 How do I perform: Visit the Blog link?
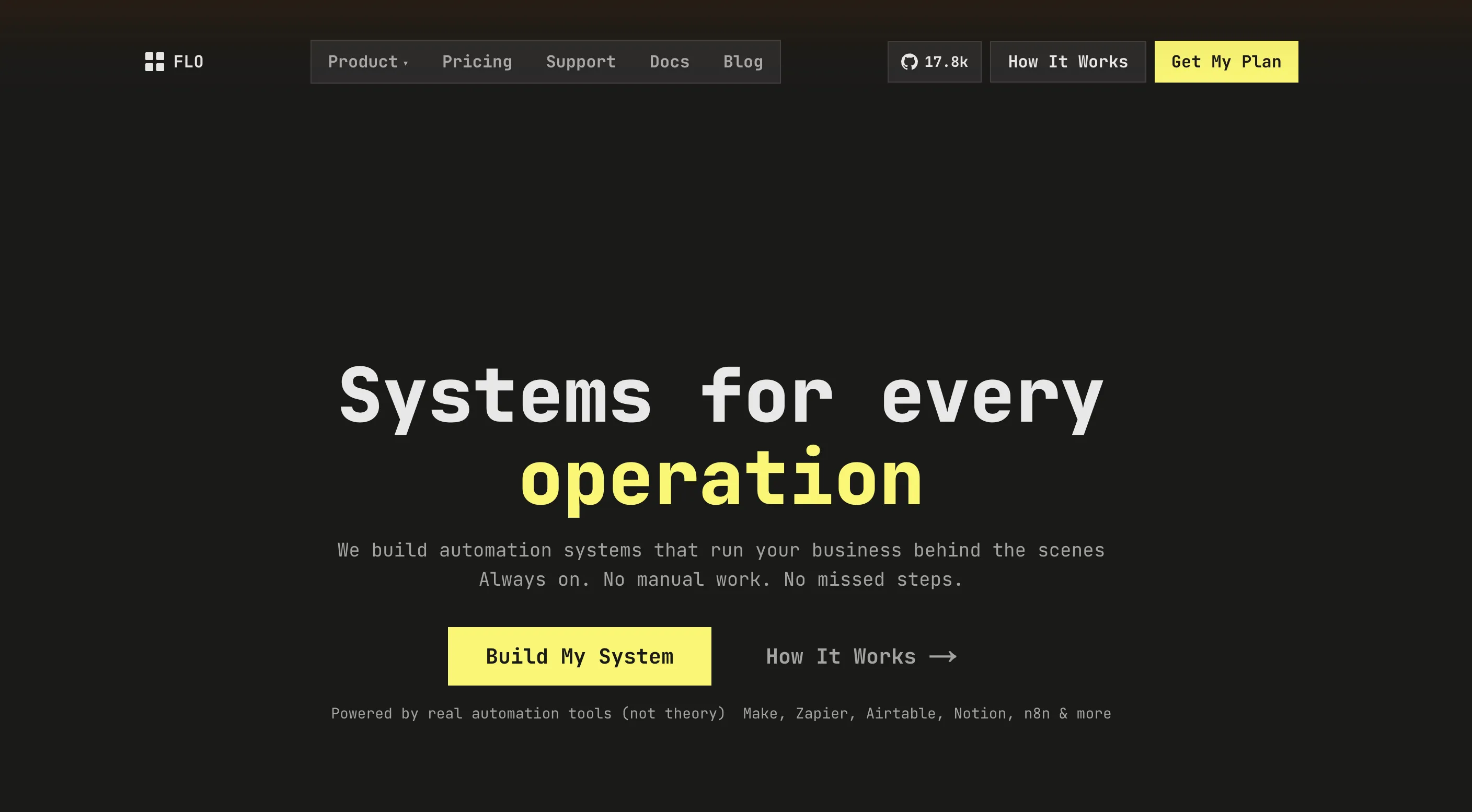(743, 62)
